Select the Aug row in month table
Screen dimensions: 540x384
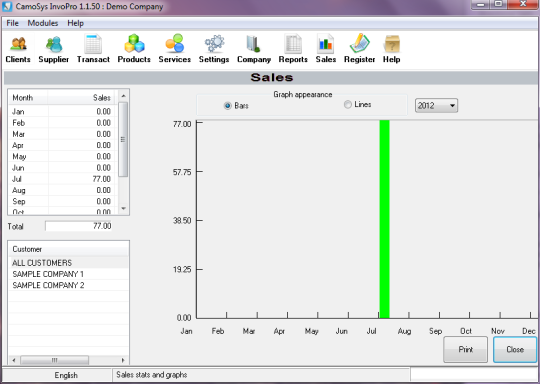[x=62, y=190]
